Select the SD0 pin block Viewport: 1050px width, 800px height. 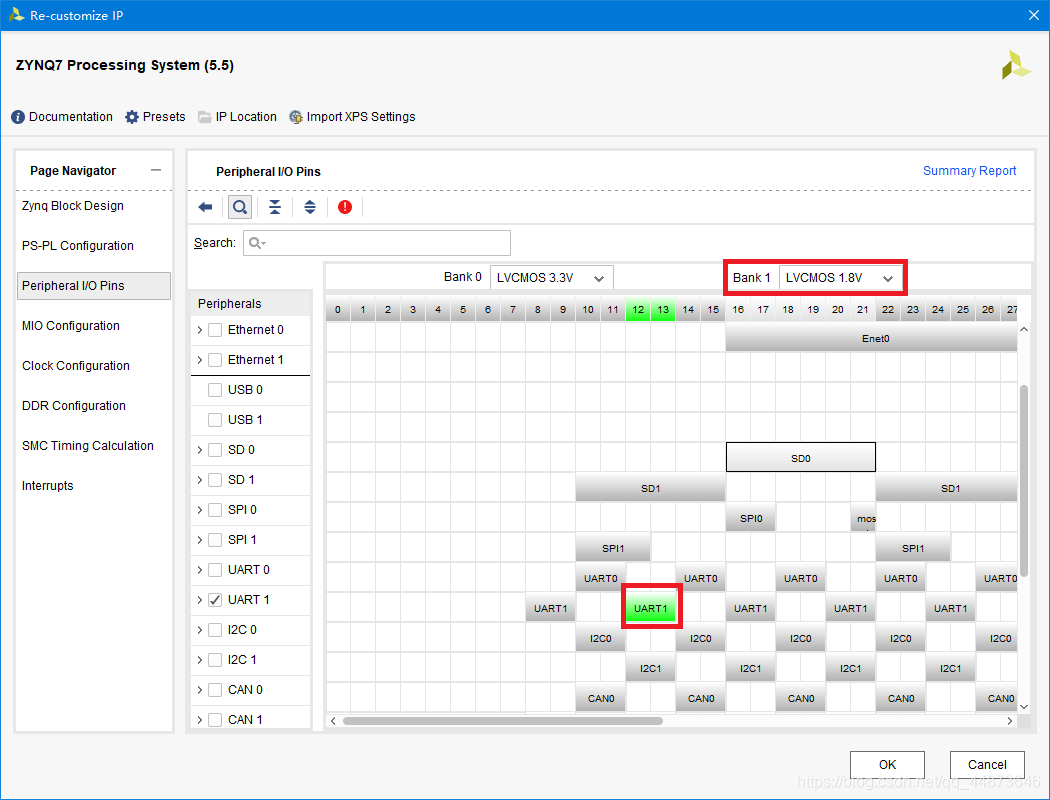point(801,458)
